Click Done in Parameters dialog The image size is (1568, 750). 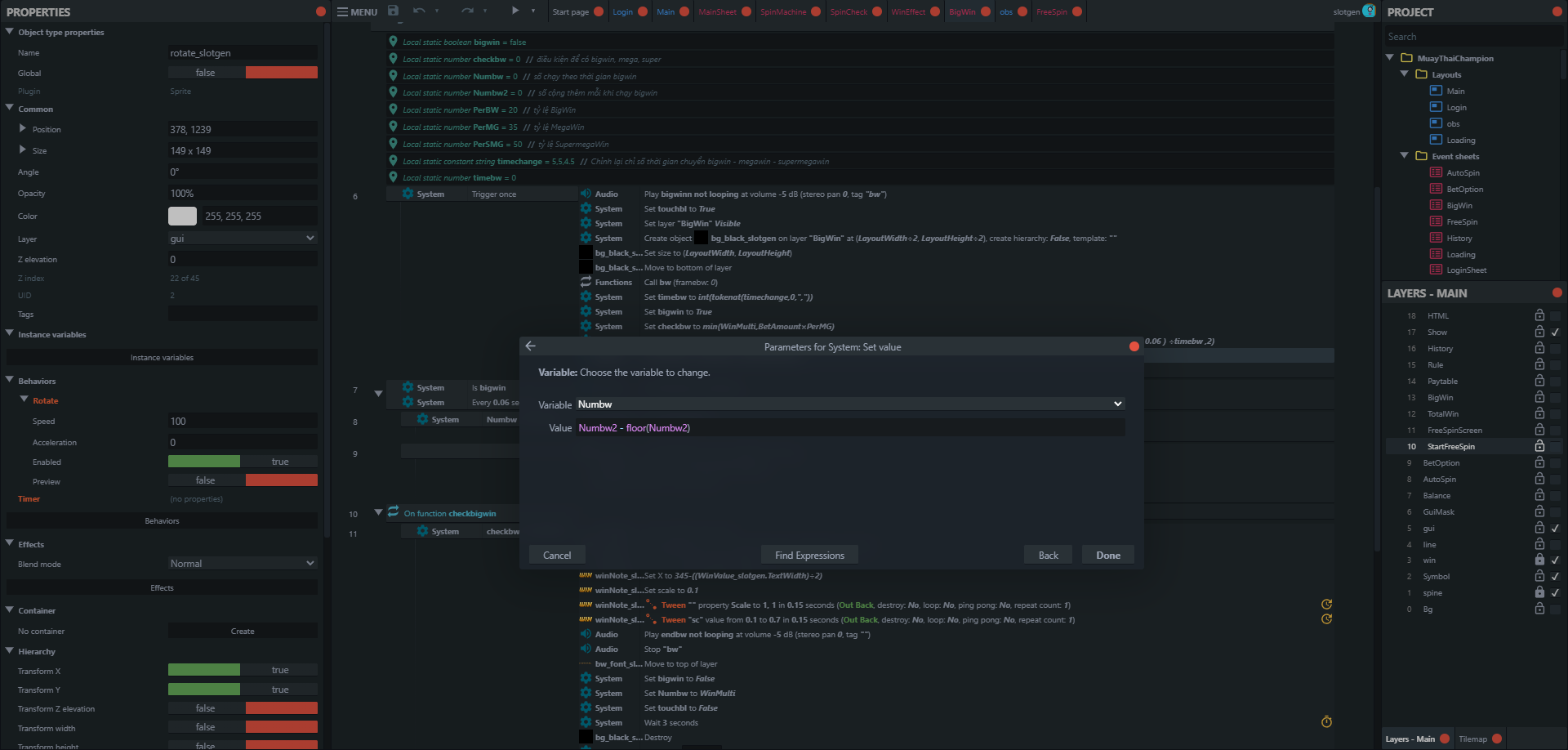click(x=1108, y=555)
